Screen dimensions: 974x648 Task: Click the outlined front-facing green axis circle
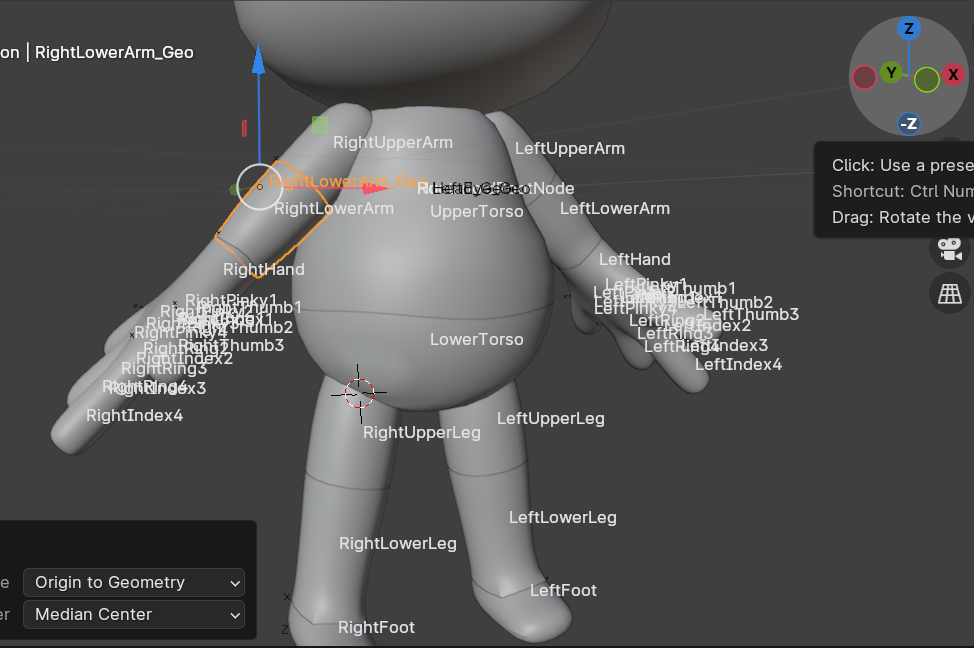pyautogui.click(x=926, y=79)
